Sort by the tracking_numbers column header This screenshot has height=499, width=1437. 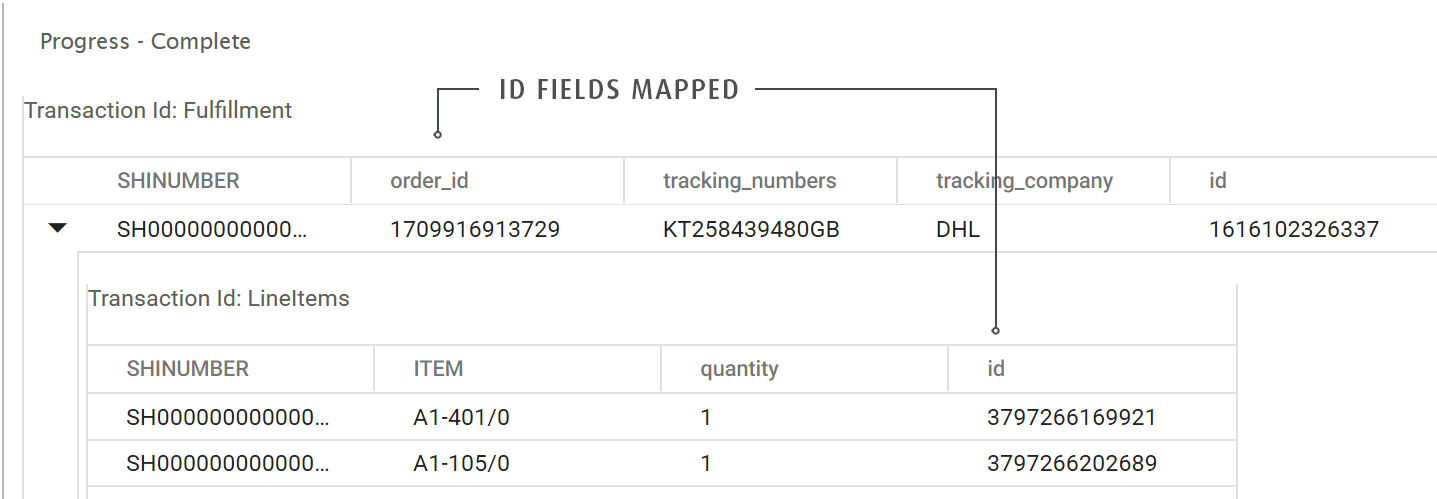pyautogui.click(x=749, y=181)
